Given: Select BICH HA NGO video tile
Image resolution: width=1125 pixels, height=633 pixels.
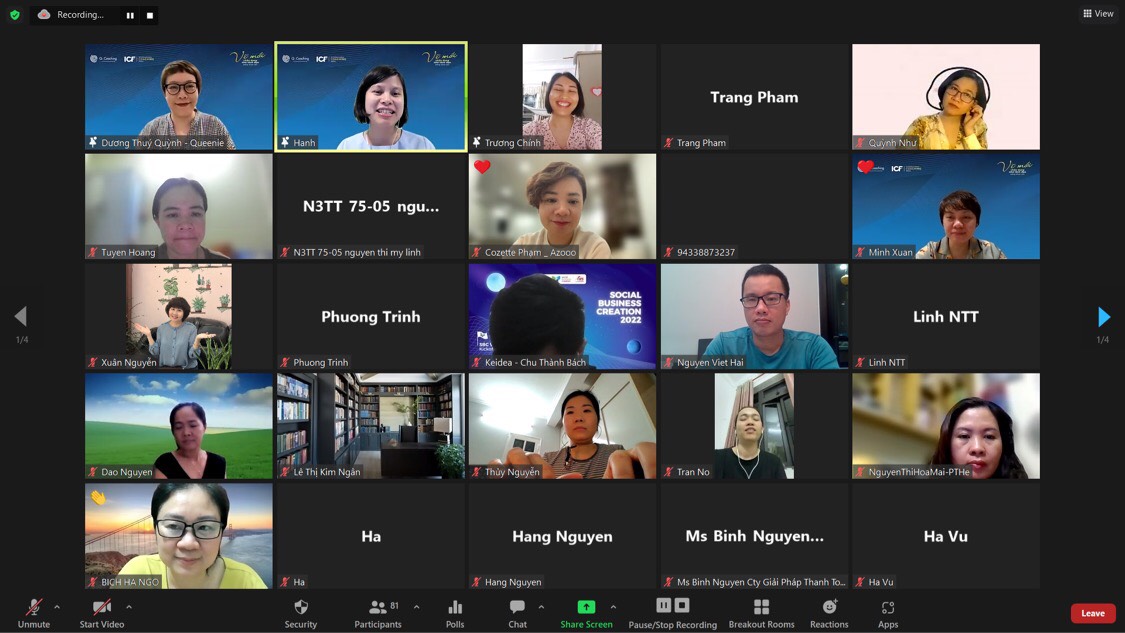Looking at the screenshot, I should click(x=179, y=536).
